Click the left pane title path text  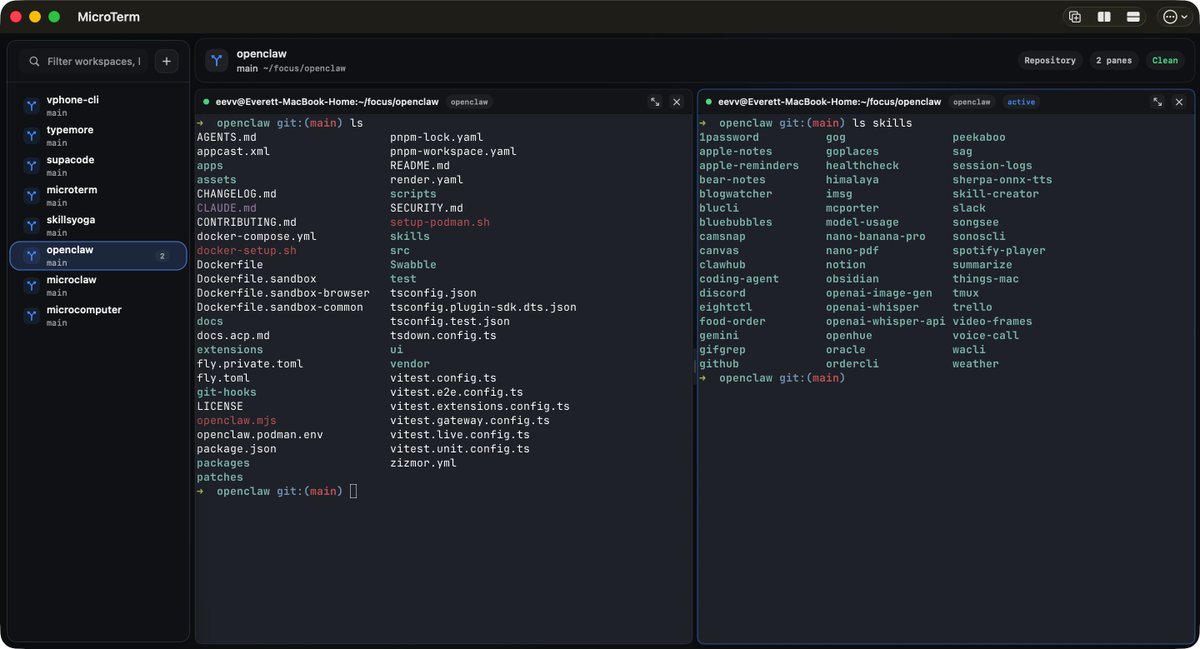pyautogui.click(x=327, y=102)
